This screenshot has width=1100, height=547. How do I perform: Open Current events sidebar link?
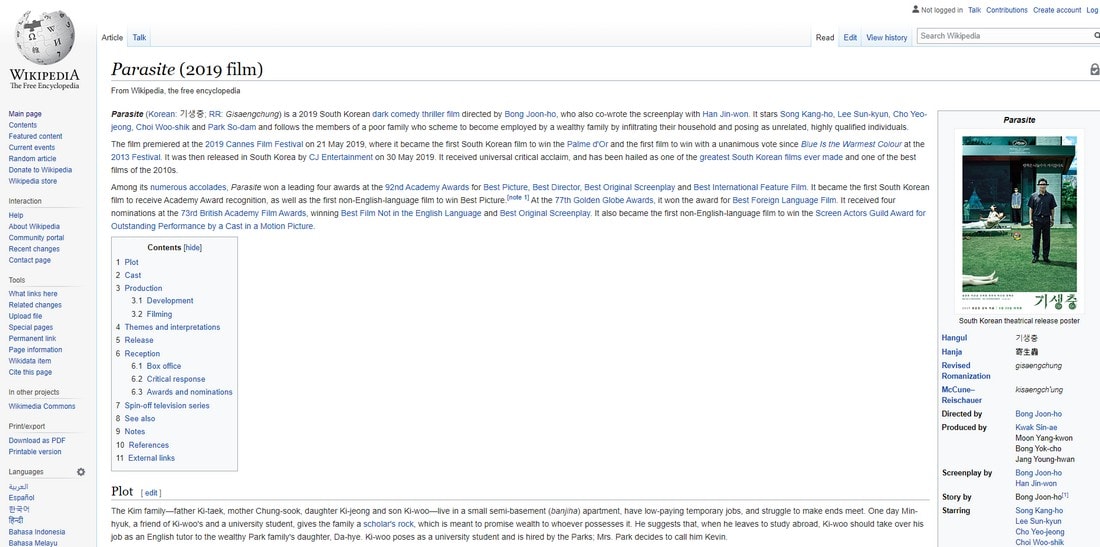coord(32,147)
